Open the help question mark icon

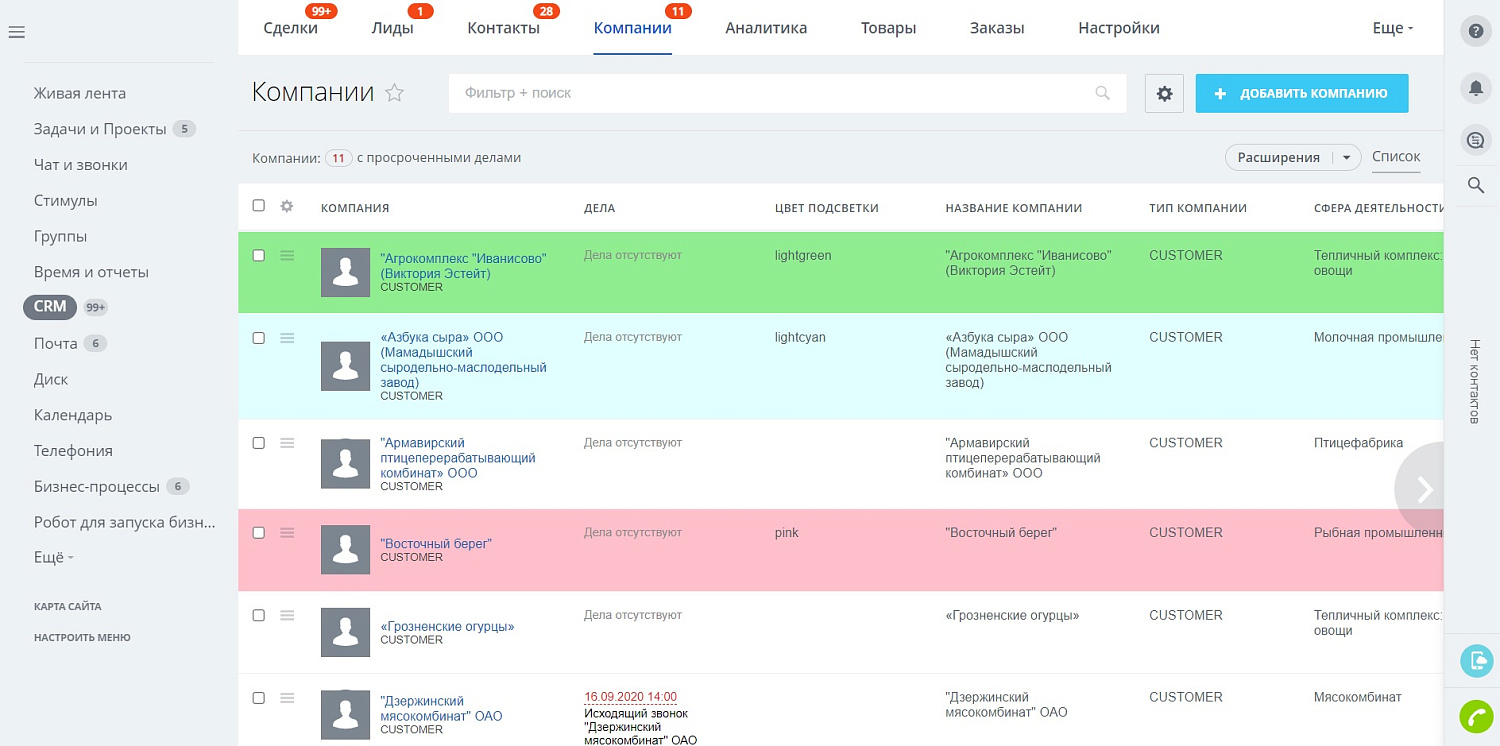tap(1476, 31)
